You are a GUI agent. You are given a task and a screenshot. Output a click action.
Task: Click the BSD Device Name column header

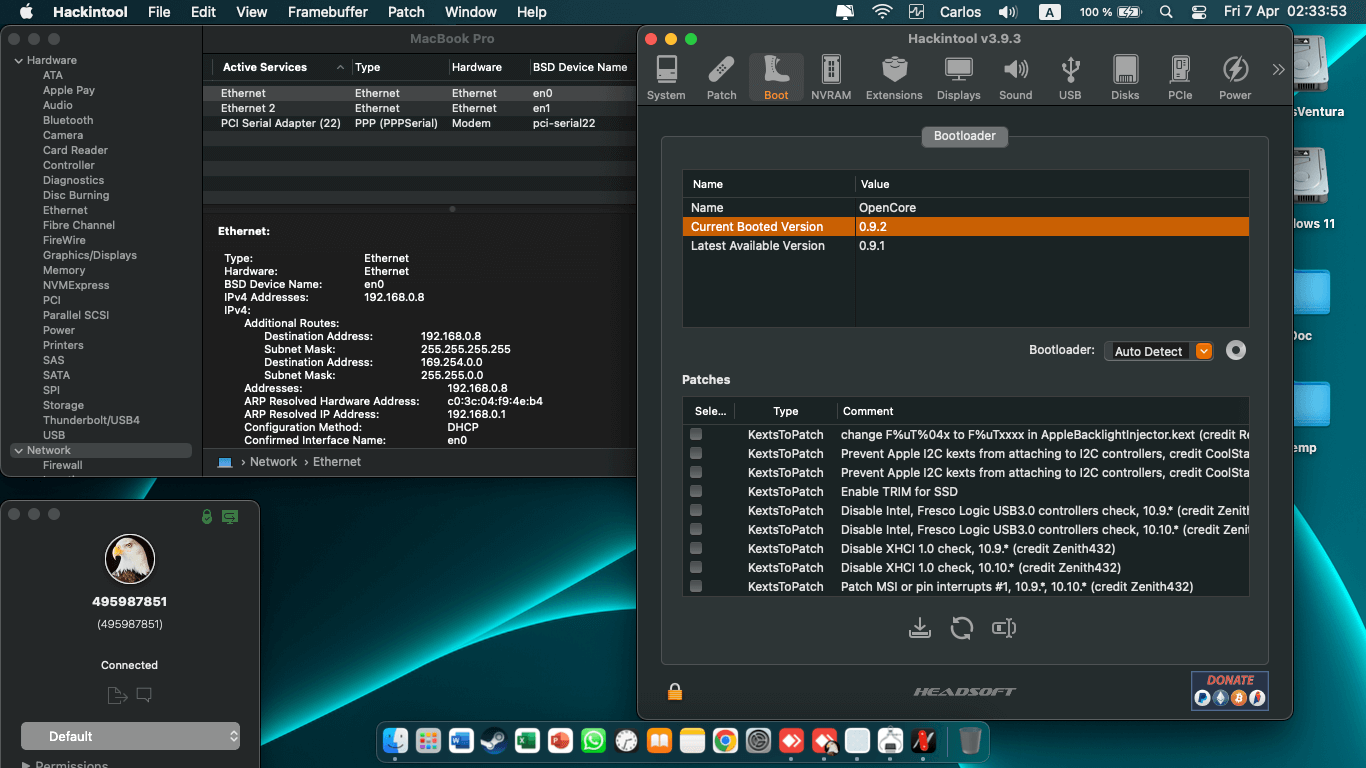pyautogui.click(x=580, y=67)
